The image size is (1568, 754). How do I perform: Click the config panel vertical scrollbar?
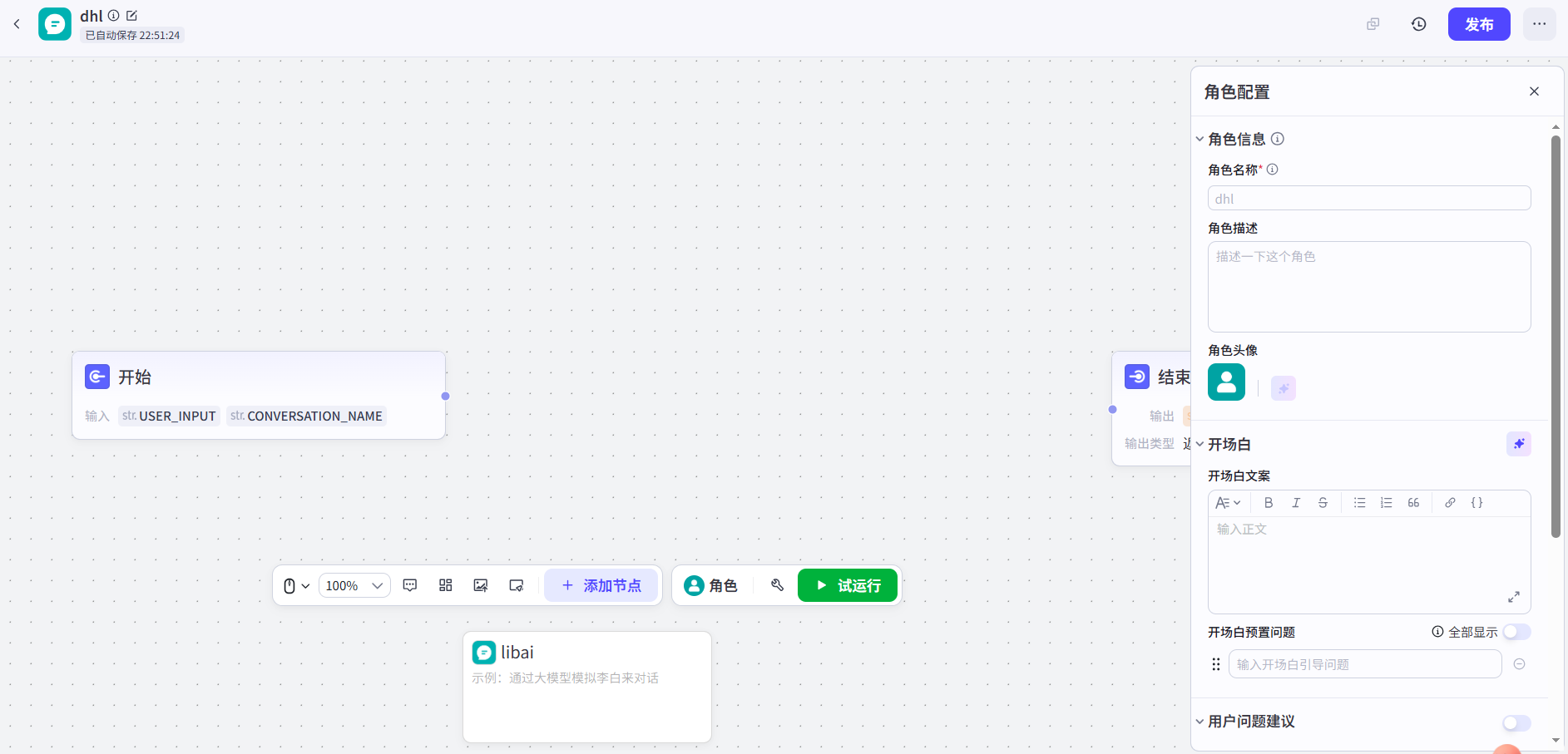tap(1556, 337)
